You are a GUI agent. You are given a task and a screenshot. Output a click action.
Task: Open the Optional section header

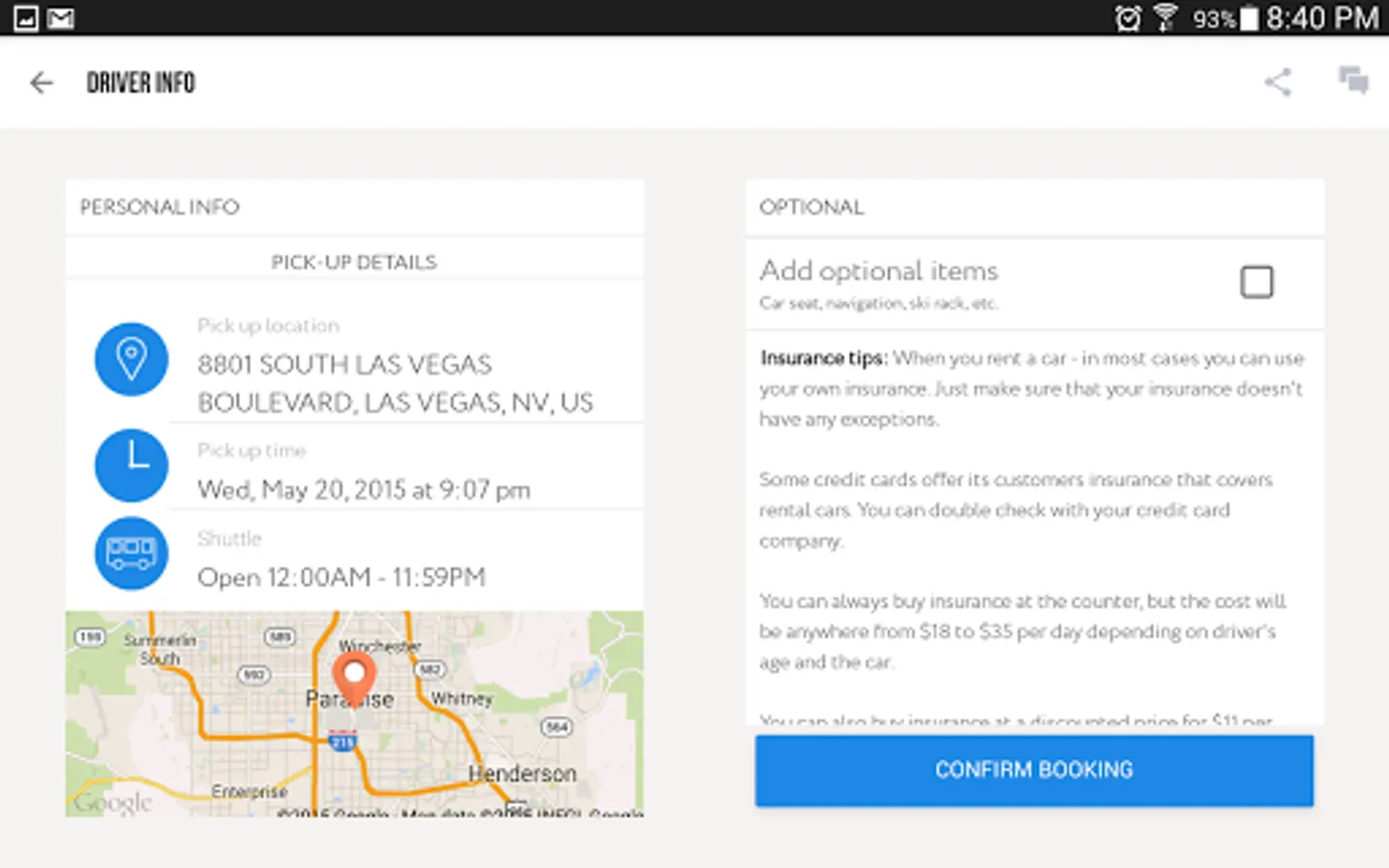pos(1034,206)
